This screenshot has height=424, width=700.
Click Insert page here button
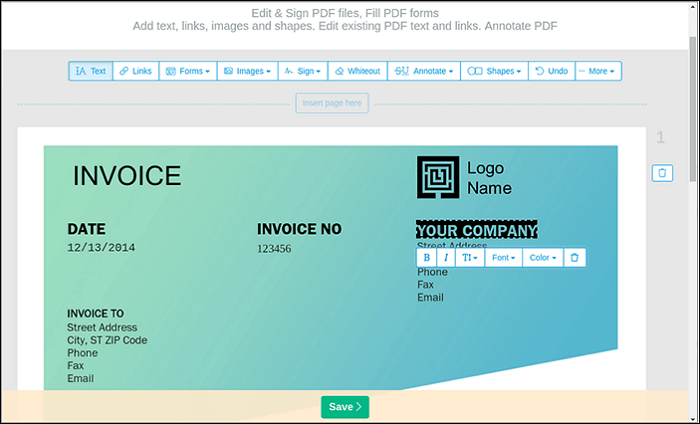332,103
